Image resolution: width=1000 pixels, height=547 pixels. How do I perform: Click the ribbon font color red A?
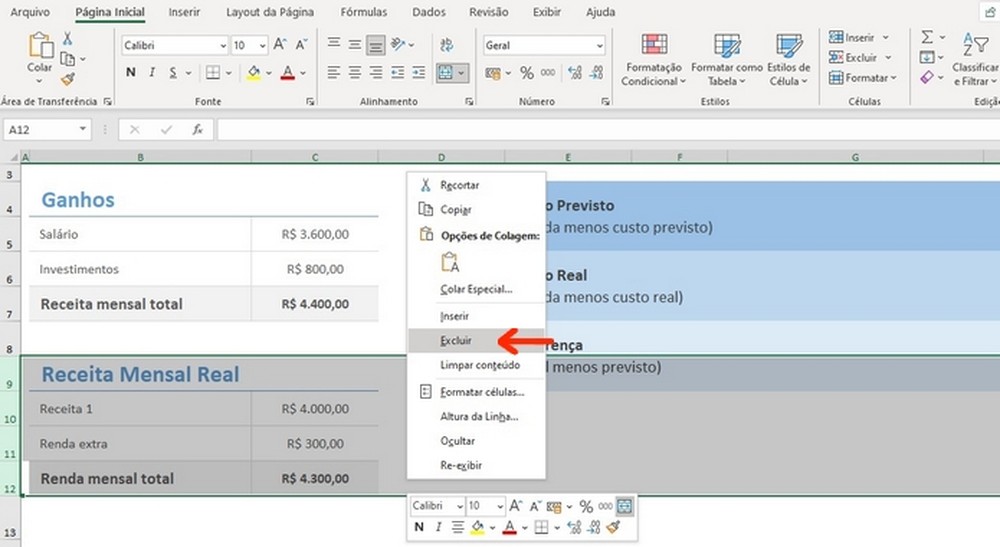[288, 73]
